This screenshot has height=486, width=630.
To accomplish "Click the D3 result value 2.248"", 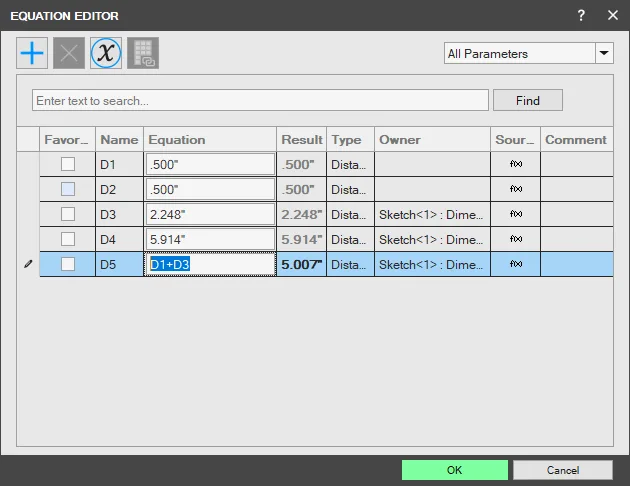I will coord(301,214).
